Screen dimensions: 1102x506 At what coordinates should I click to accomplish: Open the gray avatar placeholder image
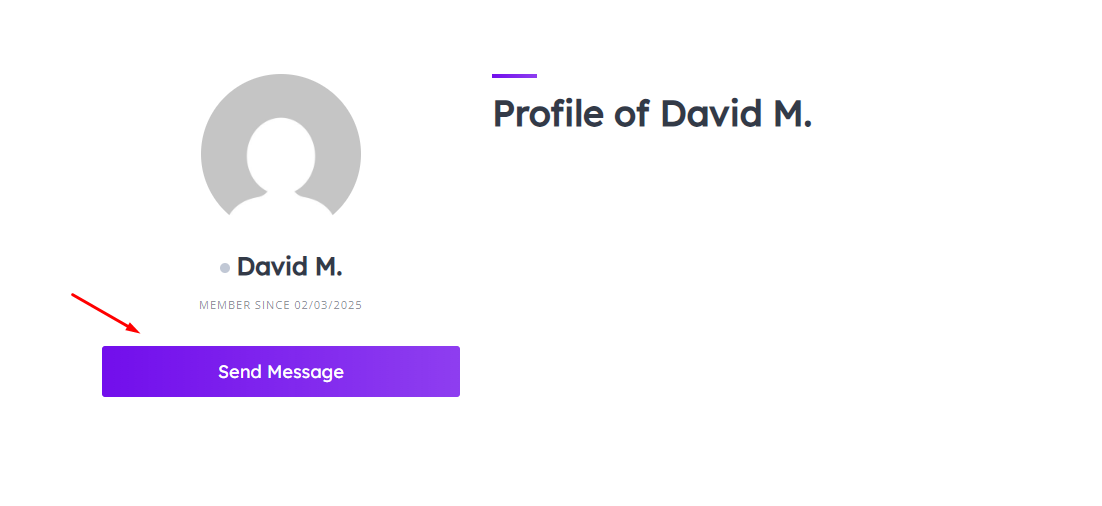click(280, 145)
